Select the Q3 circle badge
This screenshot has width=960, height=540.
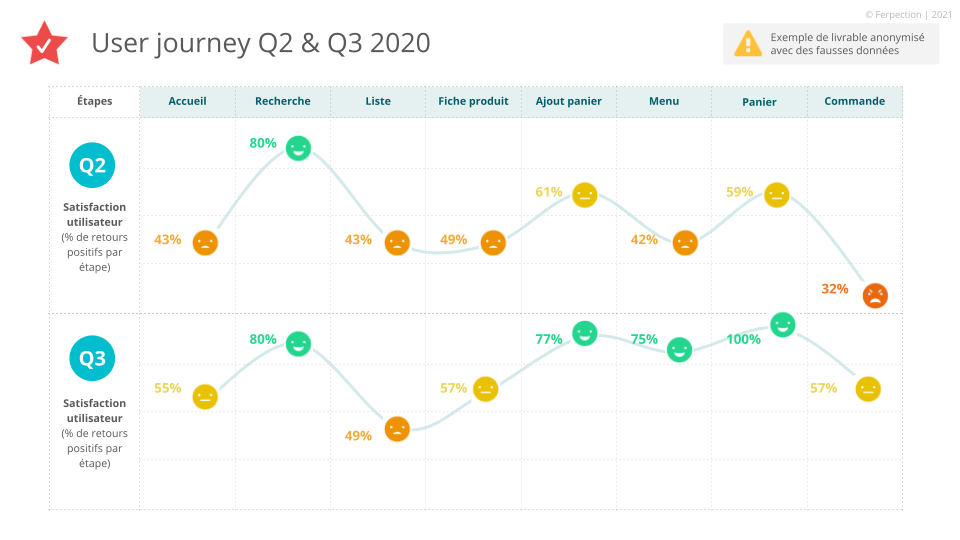click(x=92, y=359)
